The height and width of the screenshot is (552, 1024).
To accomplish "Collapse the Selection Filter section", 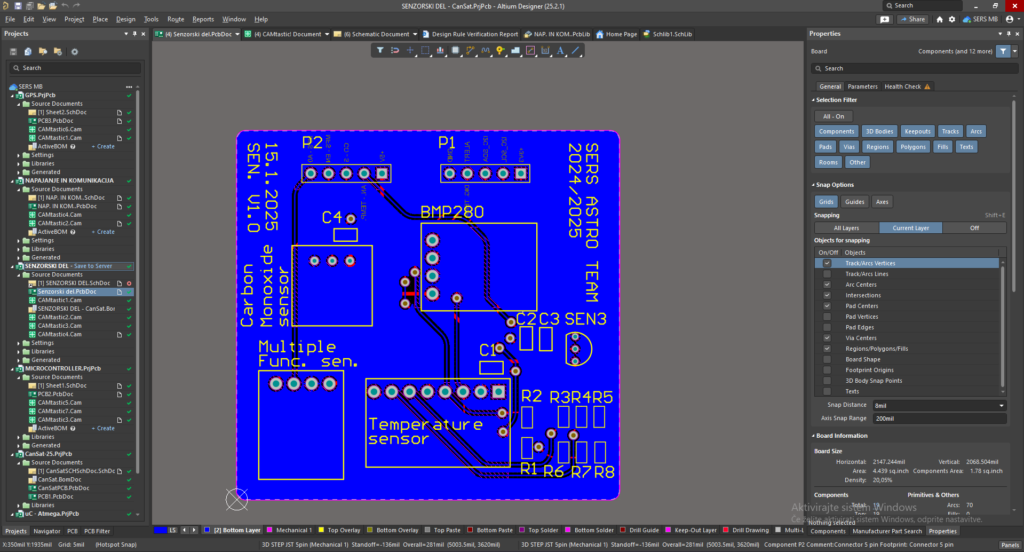I will pos(814,100).
